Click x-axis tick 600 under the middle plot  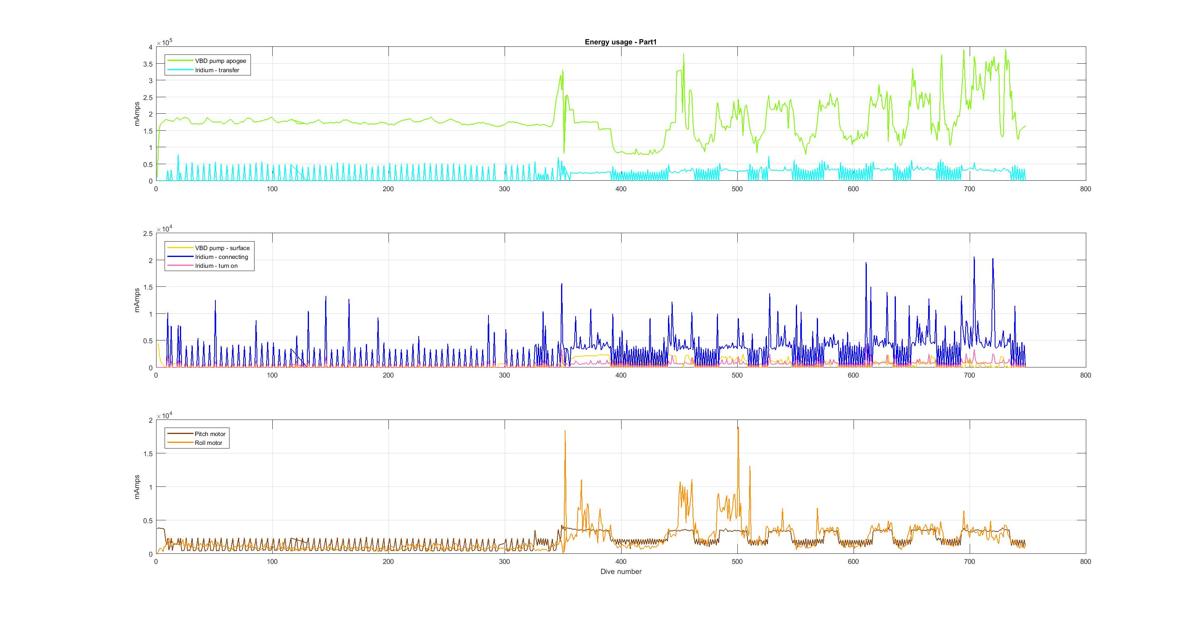click(x=853, y=376)
